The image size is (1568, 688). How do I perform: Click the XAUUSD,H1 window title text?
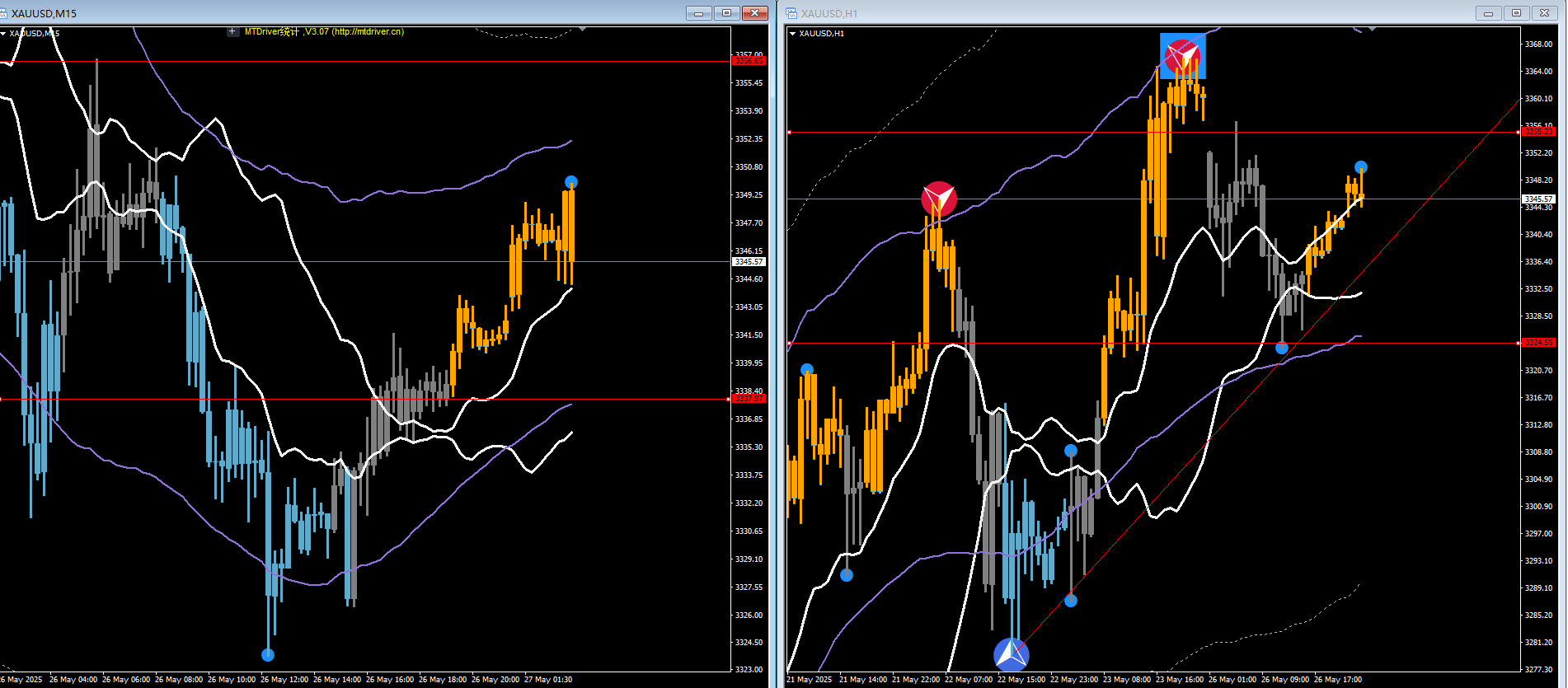click(x=829, y=13)
